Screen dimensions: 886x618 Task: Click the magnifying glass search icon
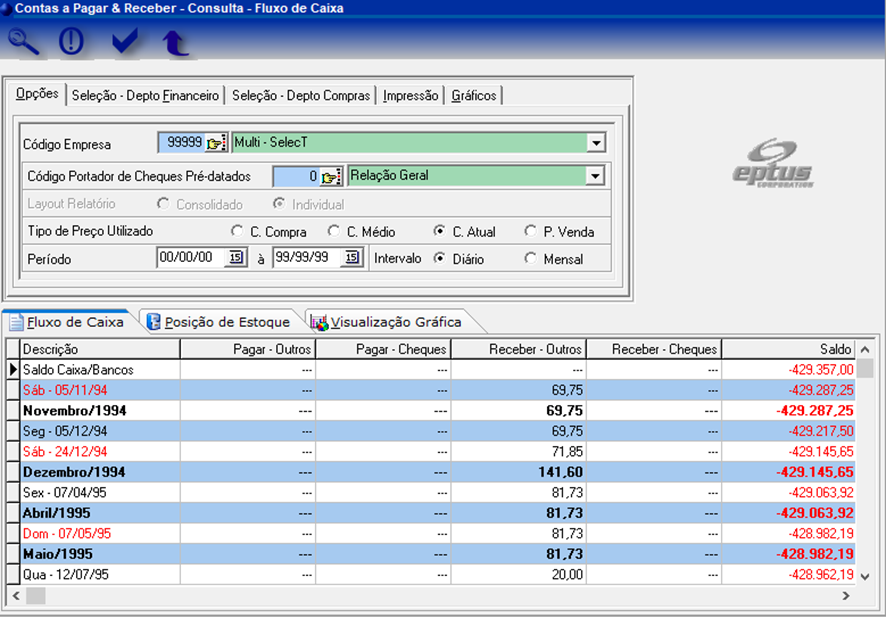coord(24,42)
